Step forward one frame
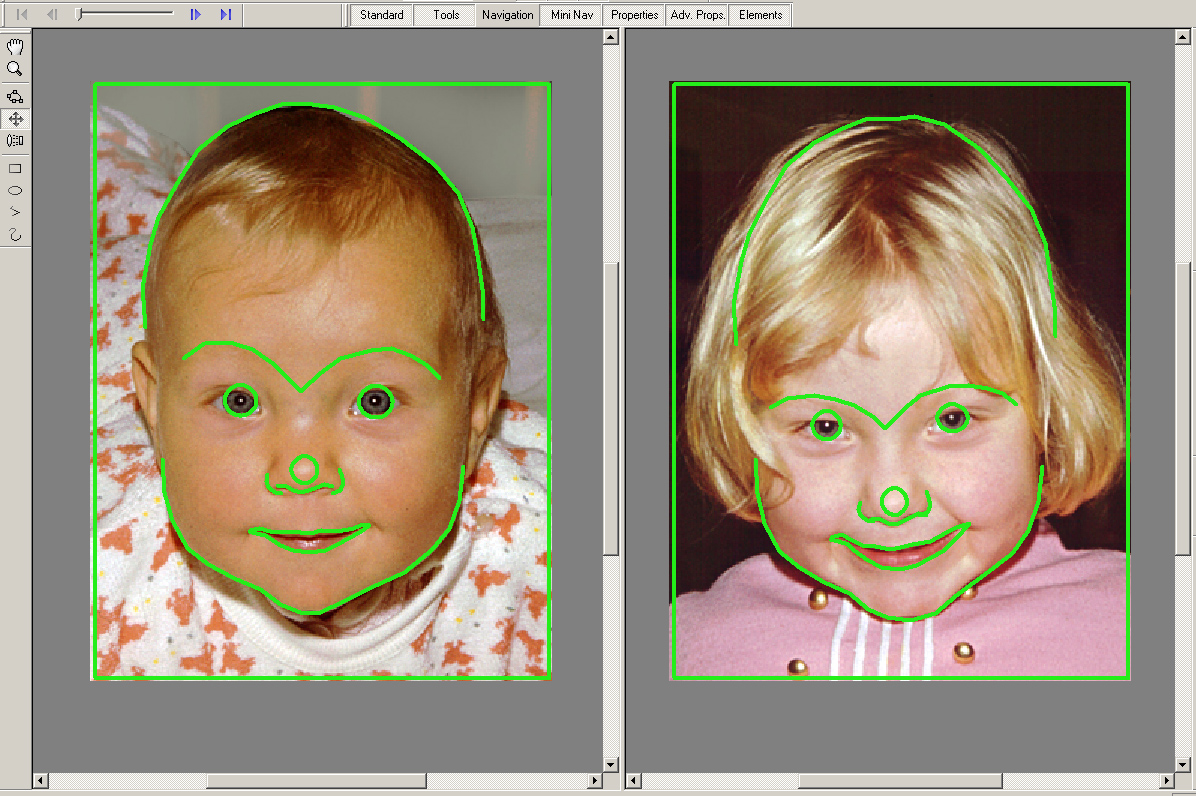1196x796 pixels. point(195,14)
